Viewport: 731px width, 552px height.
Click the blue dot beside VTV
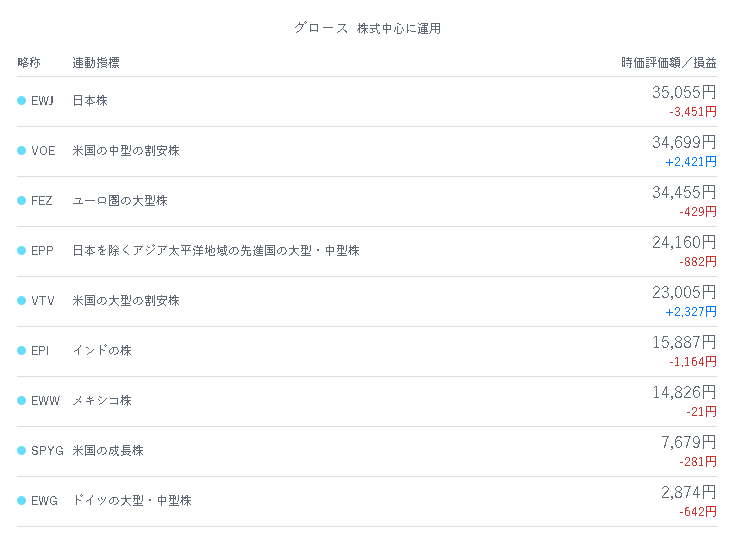[21, 301]
